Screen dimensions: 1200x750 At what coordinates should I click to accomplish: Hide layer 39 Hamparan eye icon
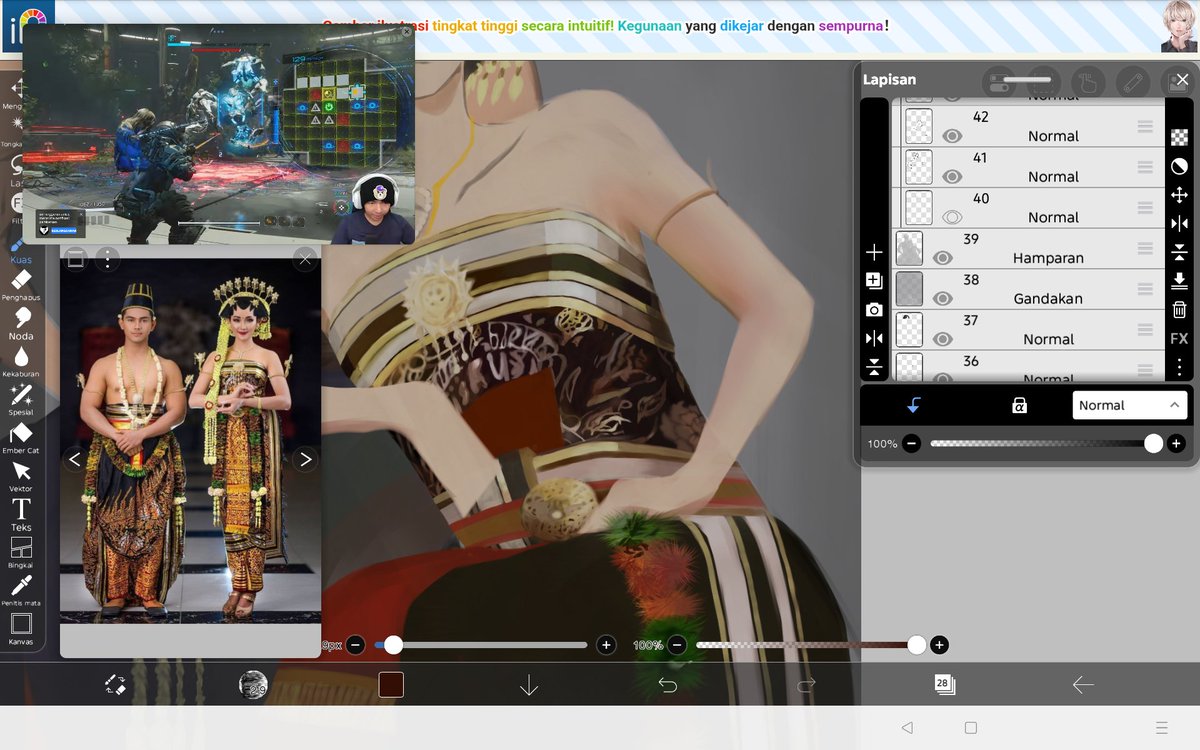click(942, 258)
